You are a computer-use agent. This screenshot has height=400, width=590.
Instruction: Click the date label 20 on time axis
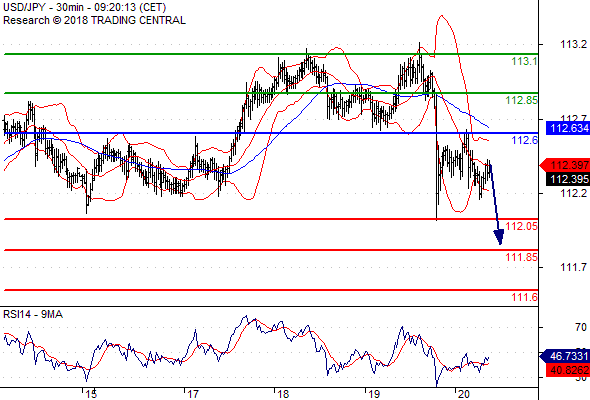pyautogui.click(x=464, y=394)
